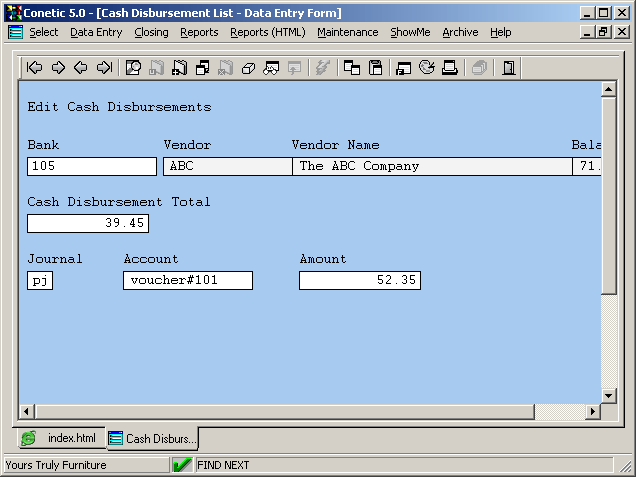Open the Archive menu
This screenshot has height=477, width=636.
pos(460,32)
